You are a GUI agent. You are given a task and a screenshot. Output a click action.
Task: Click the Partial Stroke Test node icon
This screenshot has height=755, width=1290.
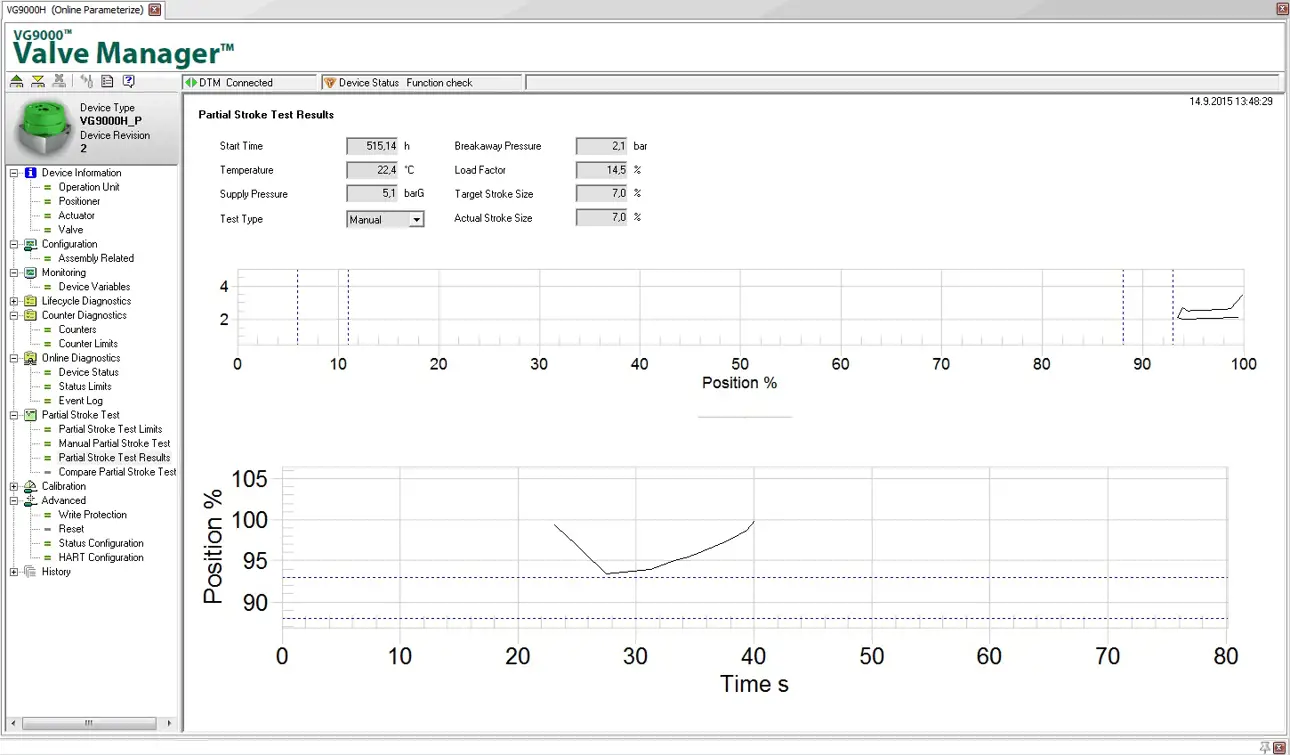31,415
